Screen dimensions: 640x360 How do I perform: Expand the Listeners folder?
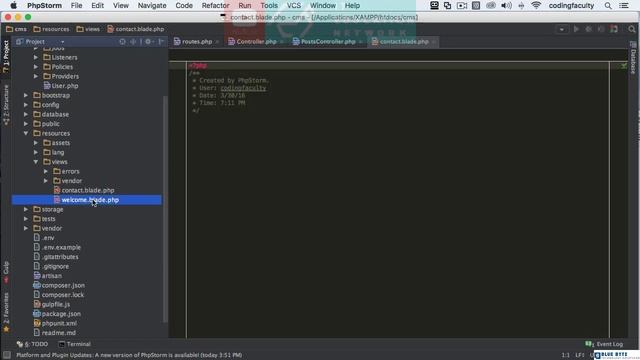(x=36, y=58)
